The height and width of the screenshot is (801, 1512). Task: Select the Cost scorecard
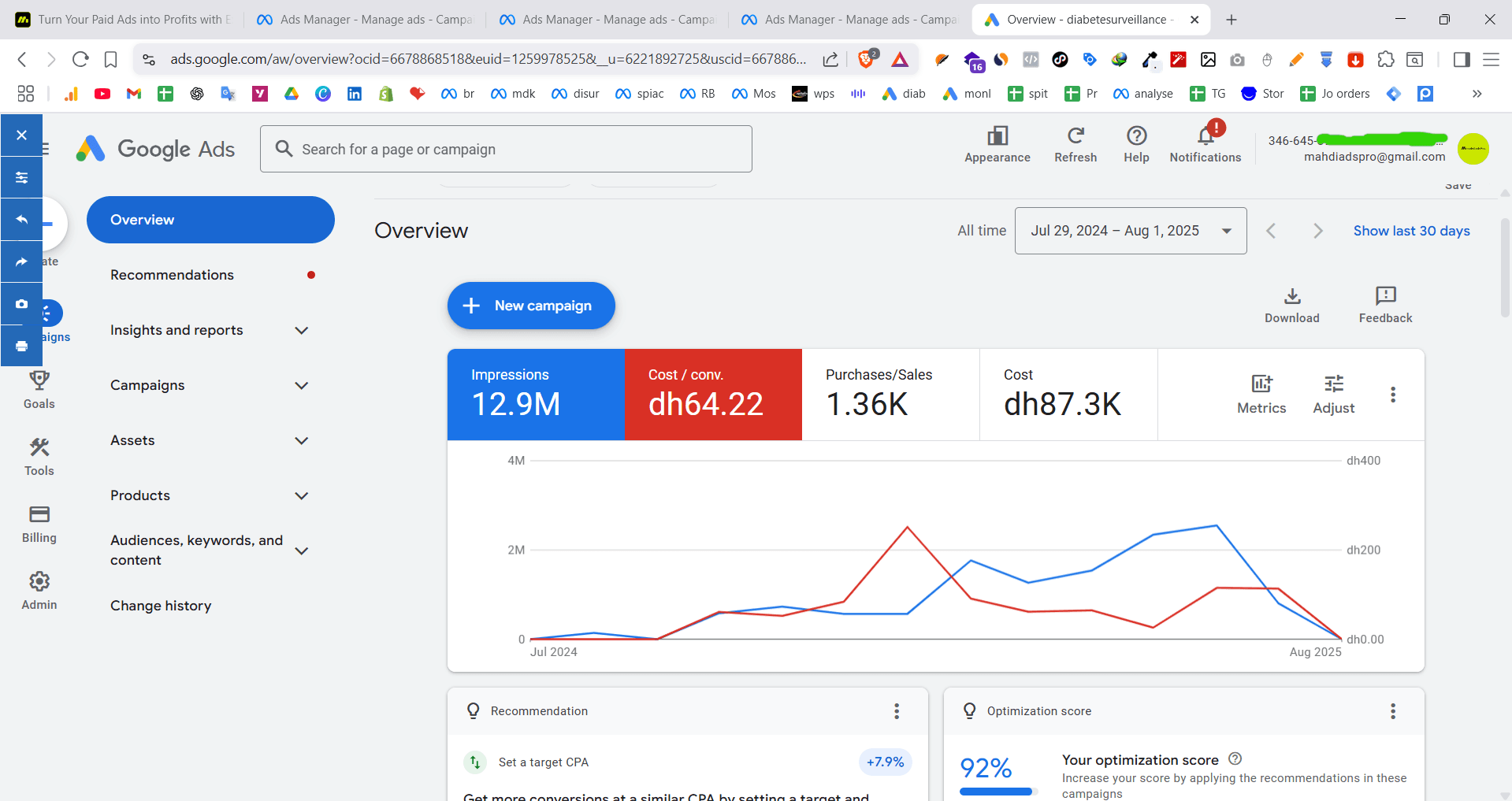click(1069, 395)
